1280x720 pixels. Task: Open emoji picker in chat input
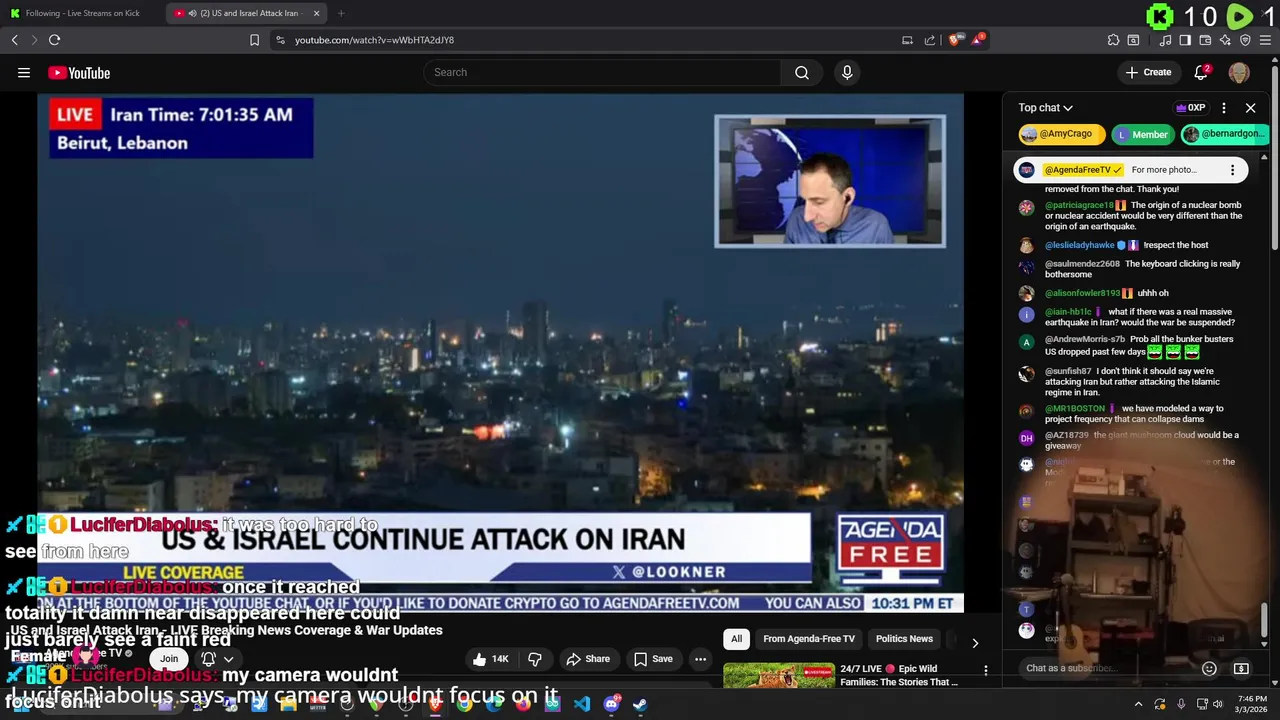[1209, 668]
